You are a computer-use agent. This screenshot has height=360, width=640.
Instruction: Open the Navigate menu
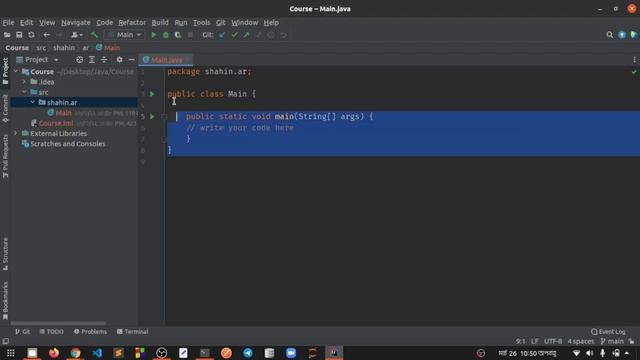[76, 22]
